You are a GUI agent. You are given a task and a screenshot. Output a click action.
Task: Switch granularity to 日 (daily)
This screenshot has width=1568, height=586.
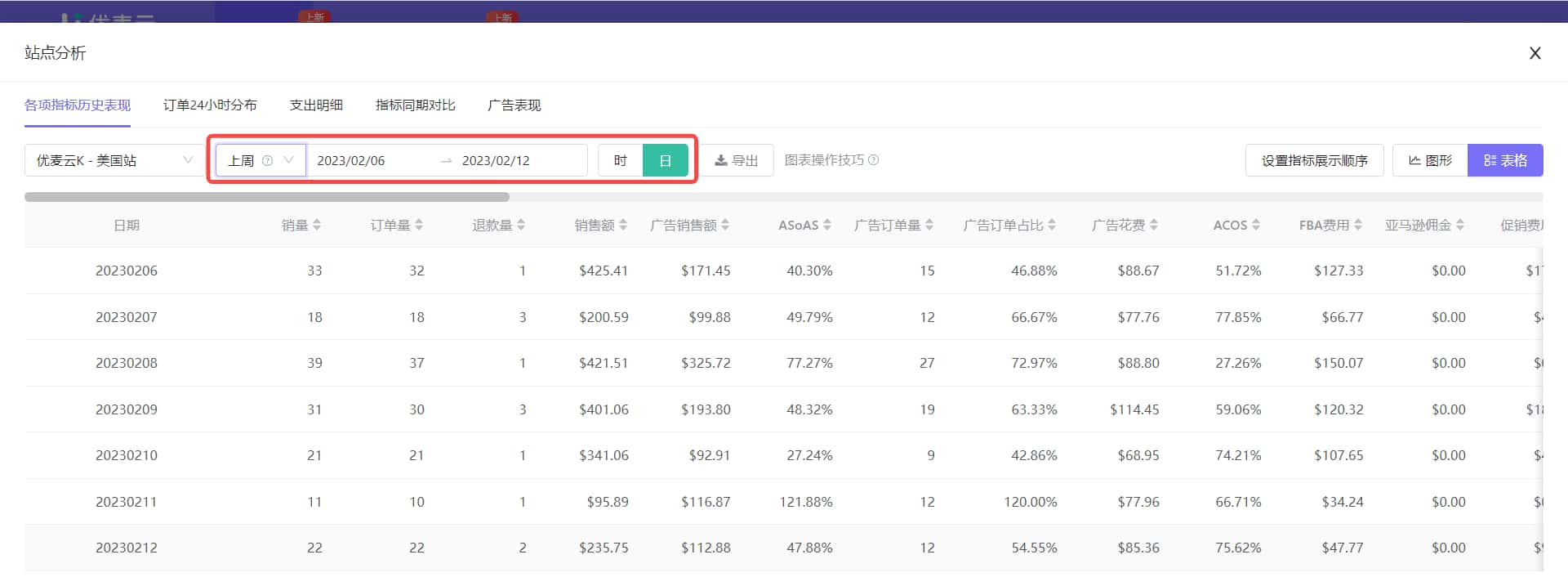[x=666, y=160]
